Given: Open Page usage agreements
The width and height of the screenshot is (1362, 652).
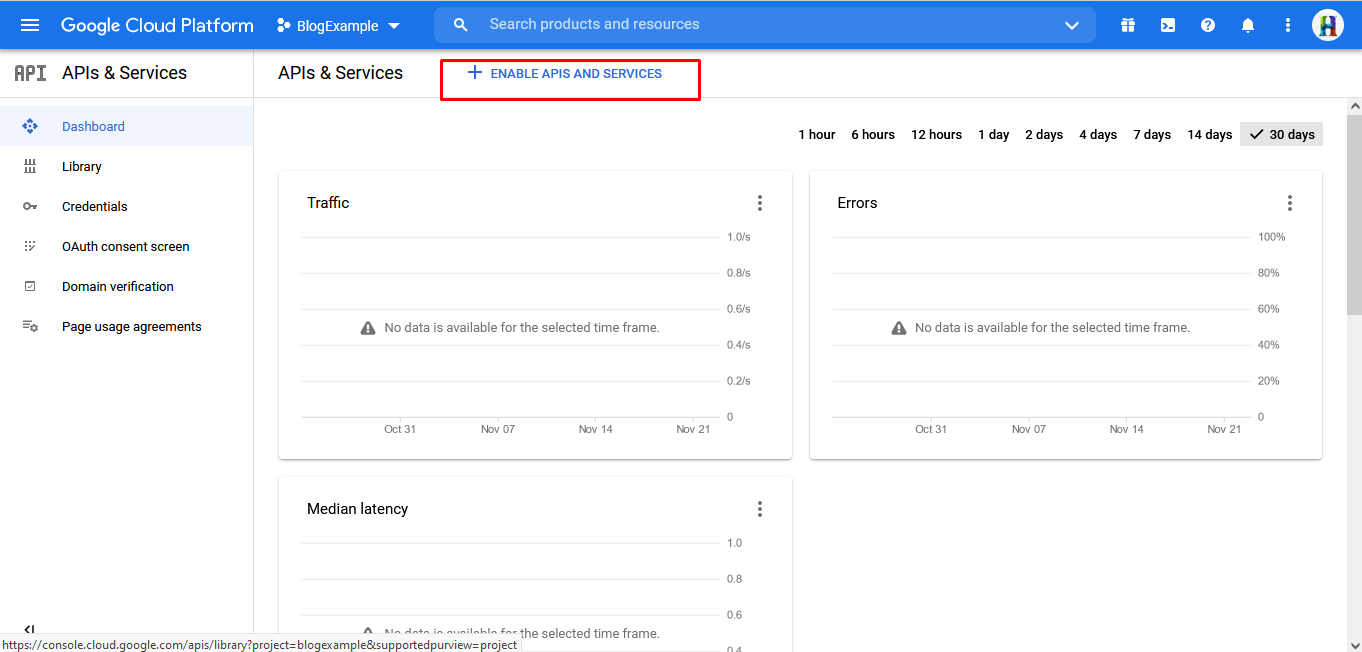Looking at the screenshot, I should [x=126, y=326].
